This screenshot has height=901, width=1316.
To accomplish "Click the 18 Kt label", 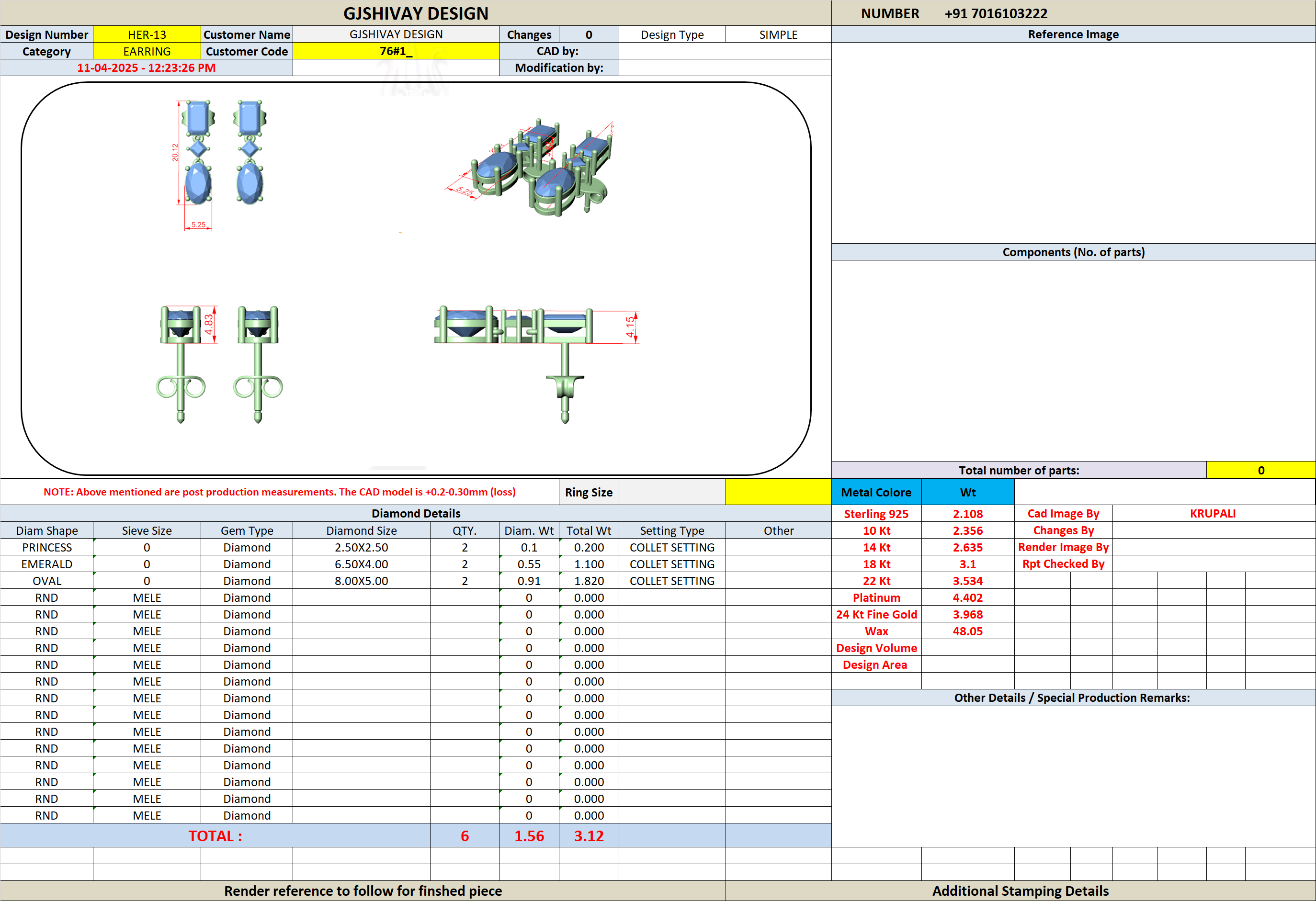I will (876, 564).
